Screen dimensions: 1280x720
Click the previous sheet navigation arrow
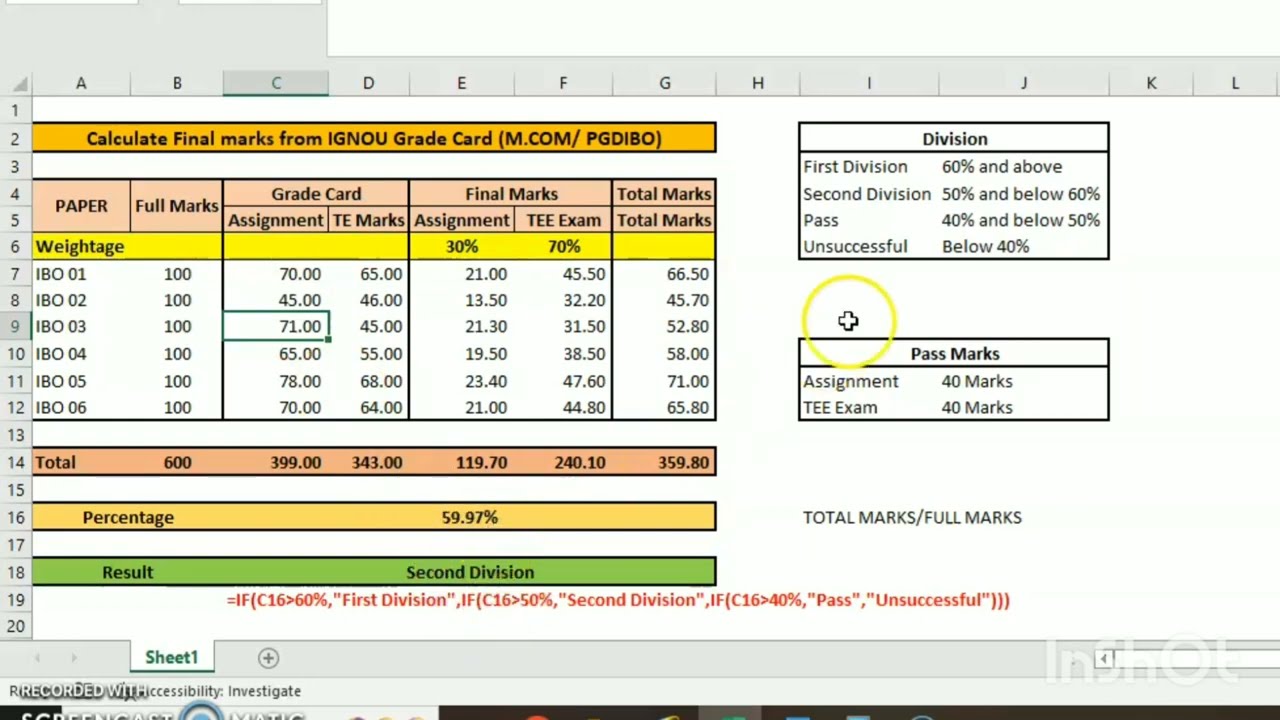click(37, 658)
